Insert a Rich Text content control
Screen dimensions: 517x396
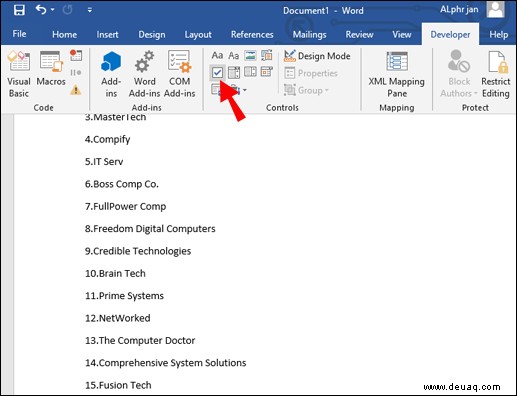click(217, 55)
